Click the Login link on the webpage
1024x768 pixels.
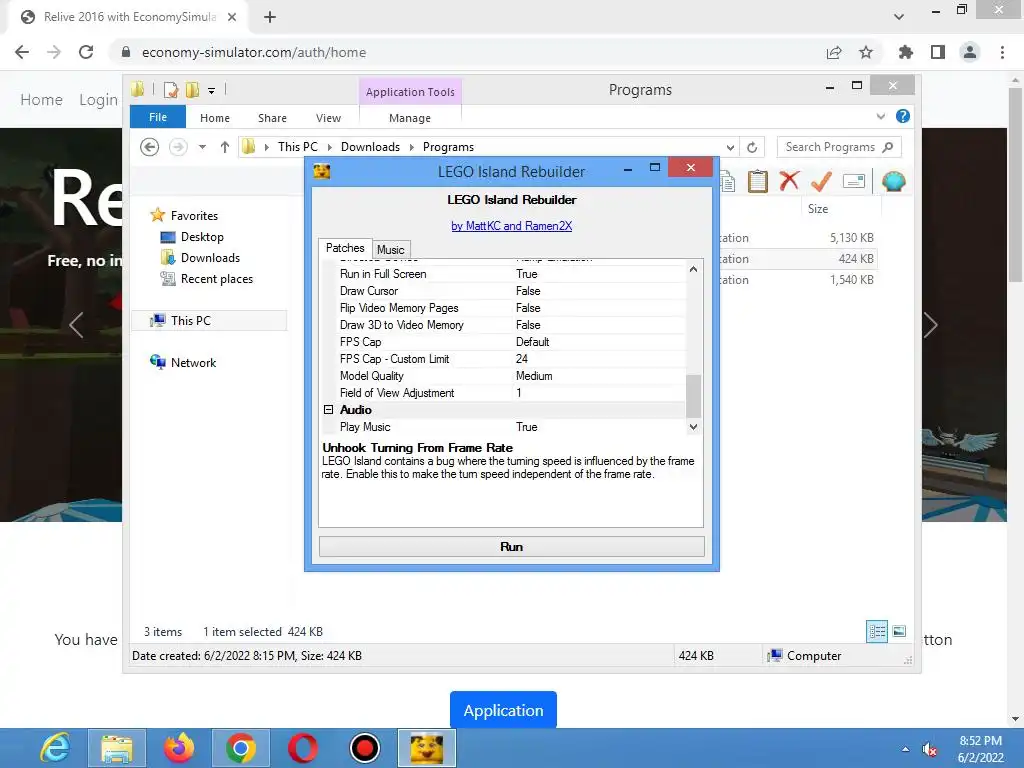(99, 100)
